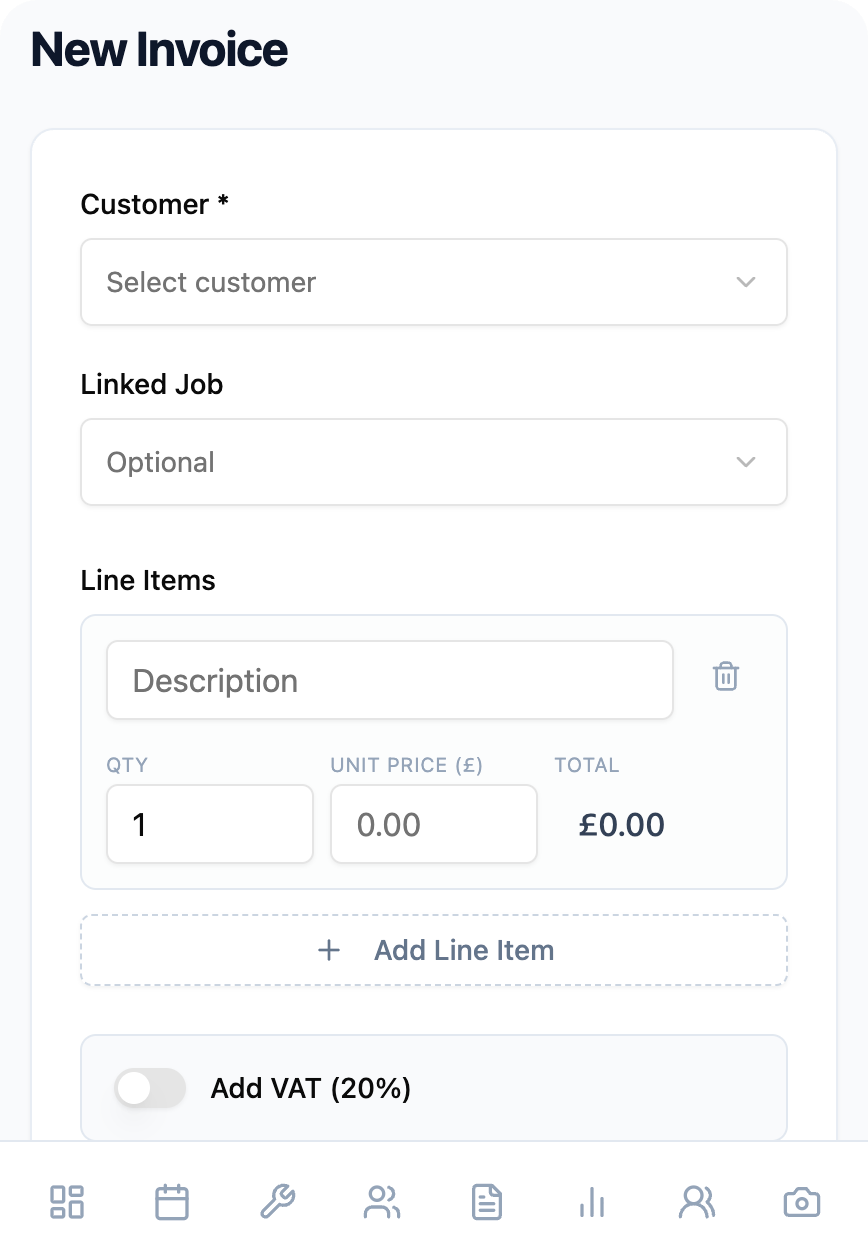Go to the calendar icon in bottom nav

point(172,1201)
